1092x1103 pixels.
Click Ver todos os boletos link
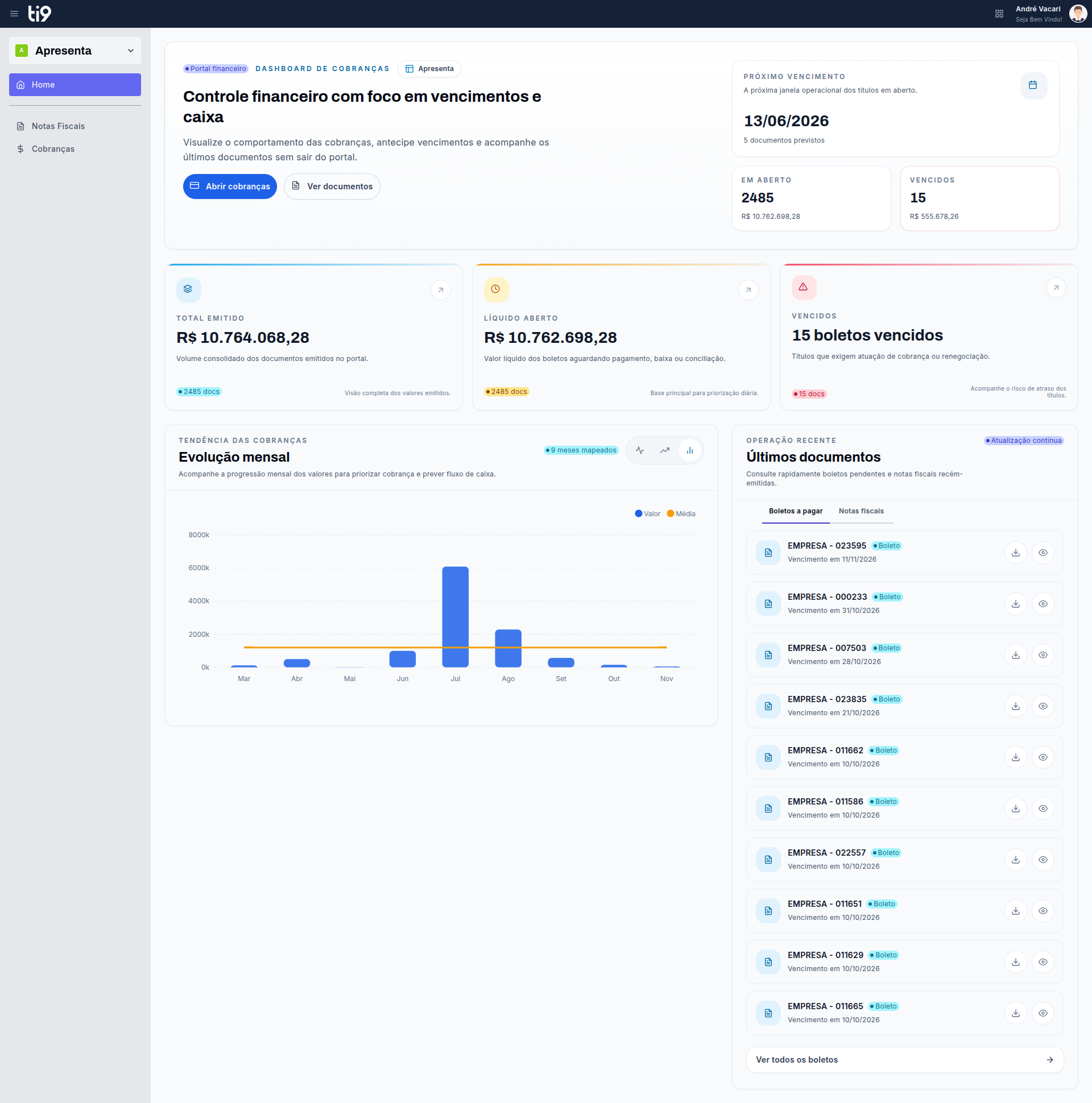click(x=905, y=1060)
